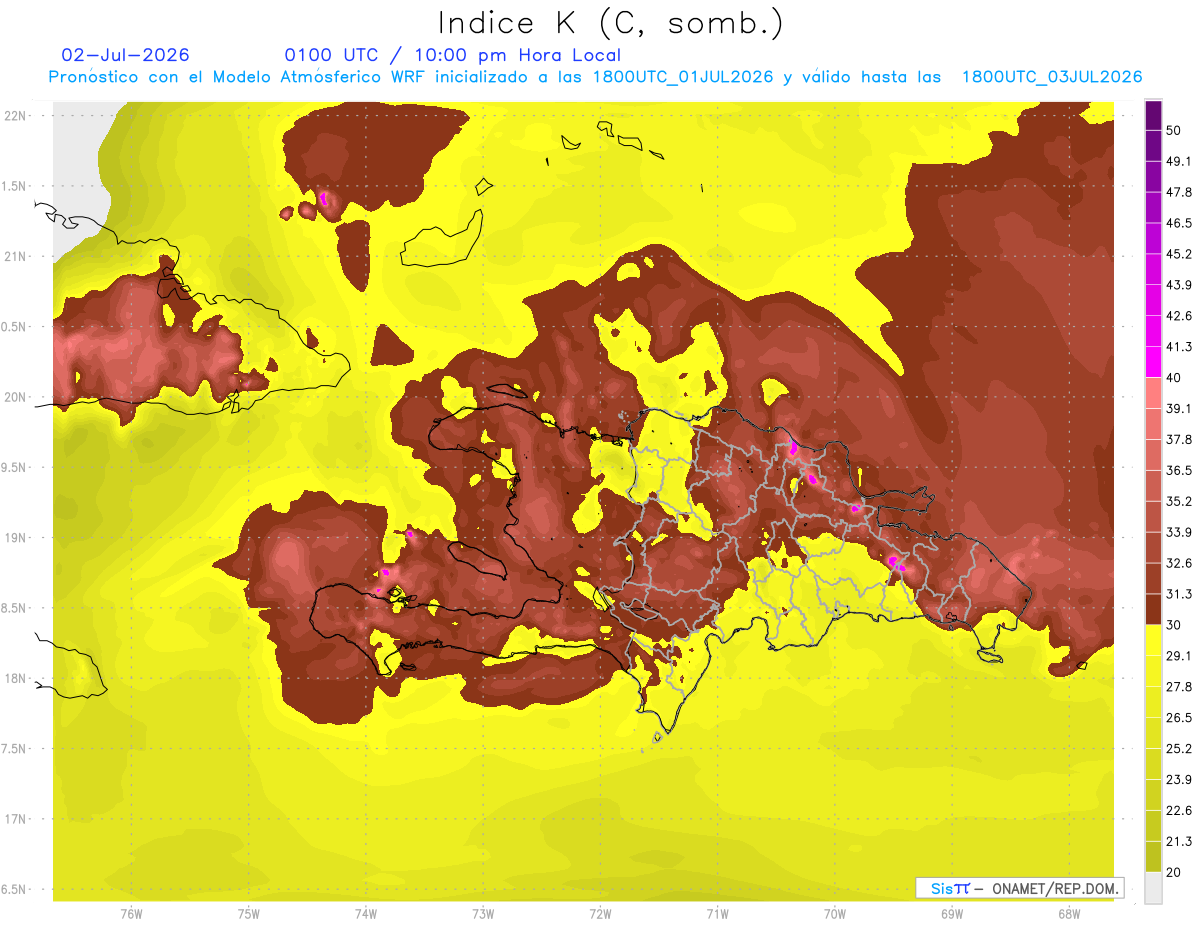This screenshot has width=1200, height=927.
Task: Click the longitude label '75W'
Action: pyautogui.click(x=249, y=914)
